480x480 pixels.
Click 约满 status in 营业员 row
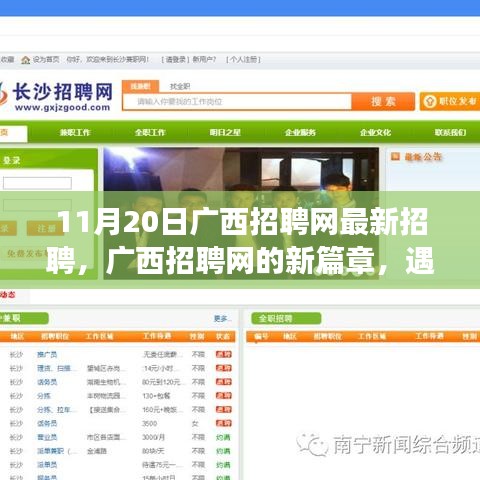(223, 437)
